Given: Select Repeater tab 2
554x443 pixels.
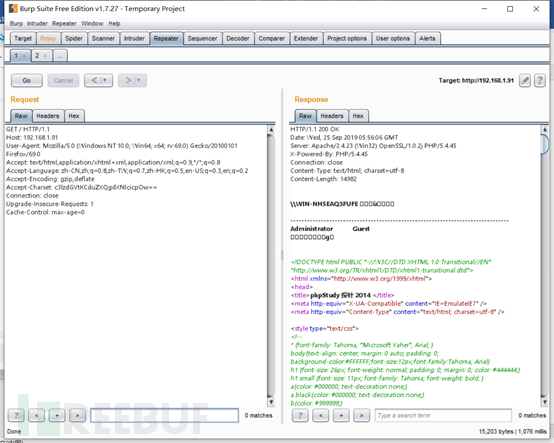Looking at the screenshot, I should [x=37, y=56].
